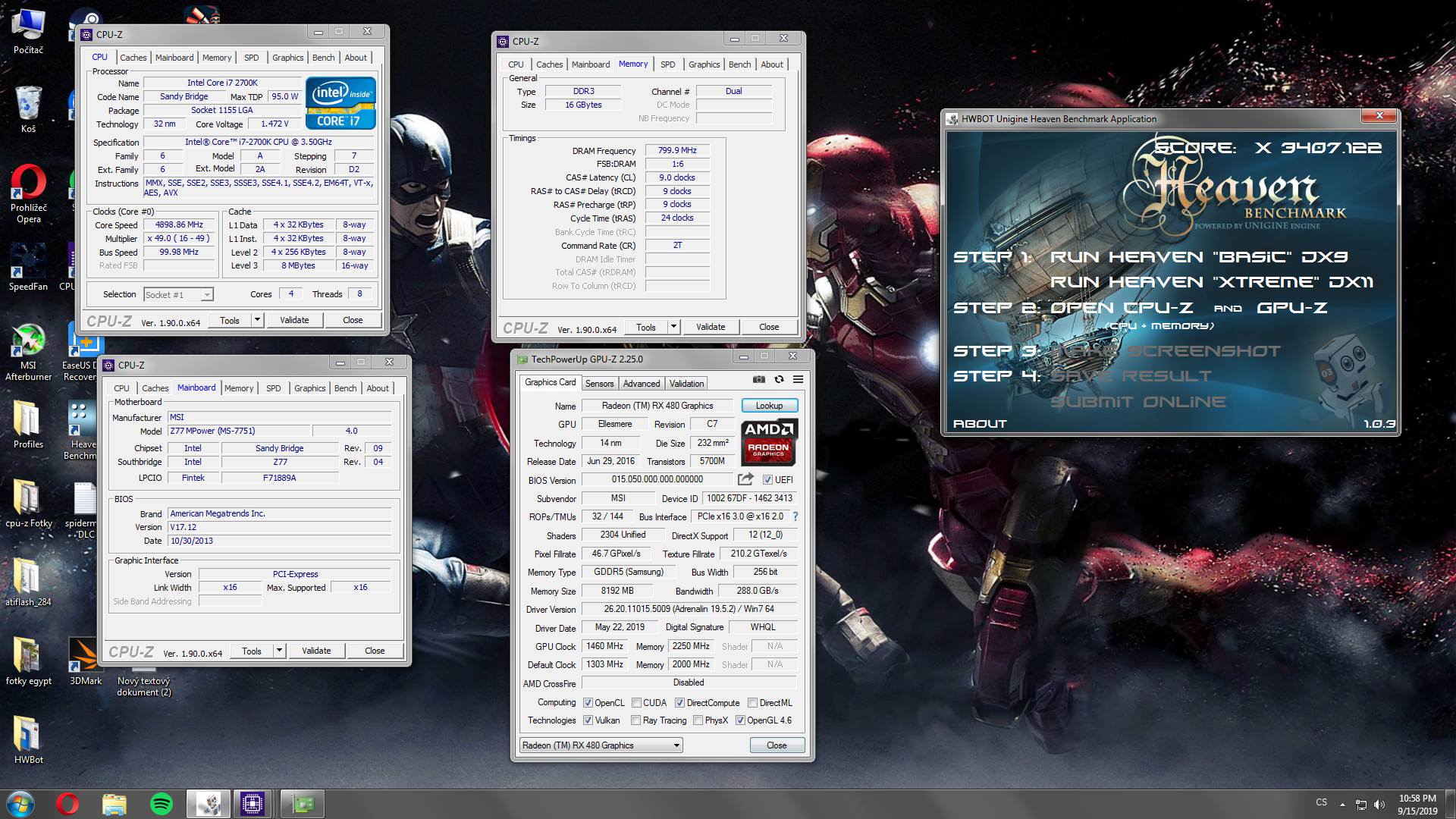Screen dimensions: 1456x819
Task: Toggle the DirectML checkbox
Action: coord(752,703)
